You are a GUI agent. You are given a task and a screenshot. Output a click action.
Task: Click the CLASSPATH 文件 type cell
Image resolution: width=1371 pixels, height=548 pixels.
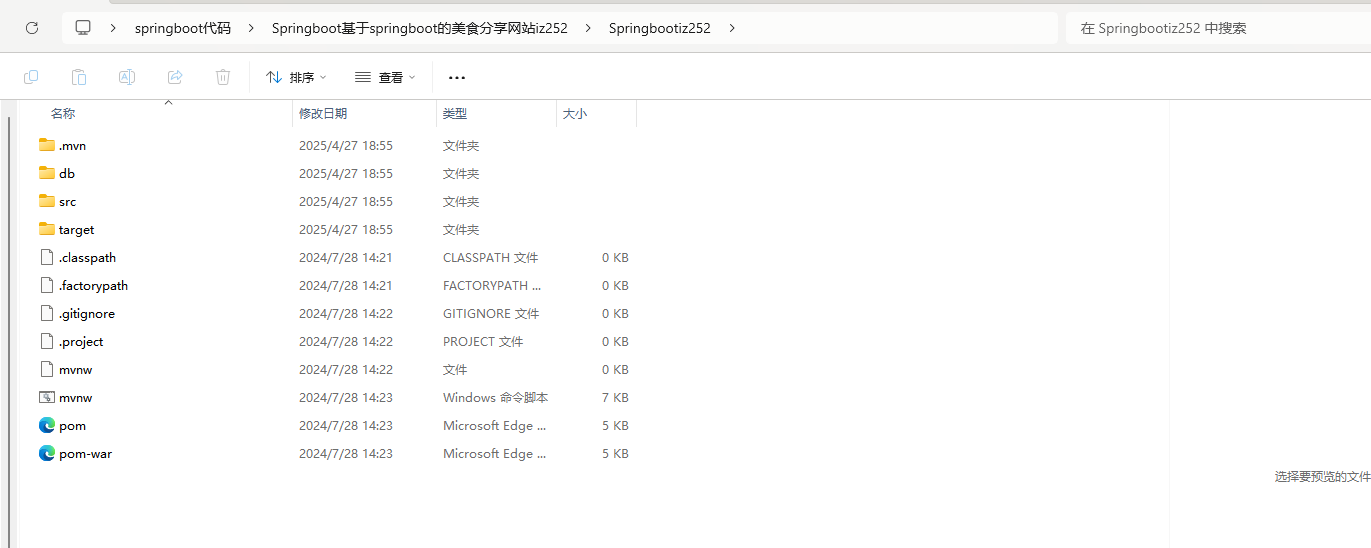(490, 258)
